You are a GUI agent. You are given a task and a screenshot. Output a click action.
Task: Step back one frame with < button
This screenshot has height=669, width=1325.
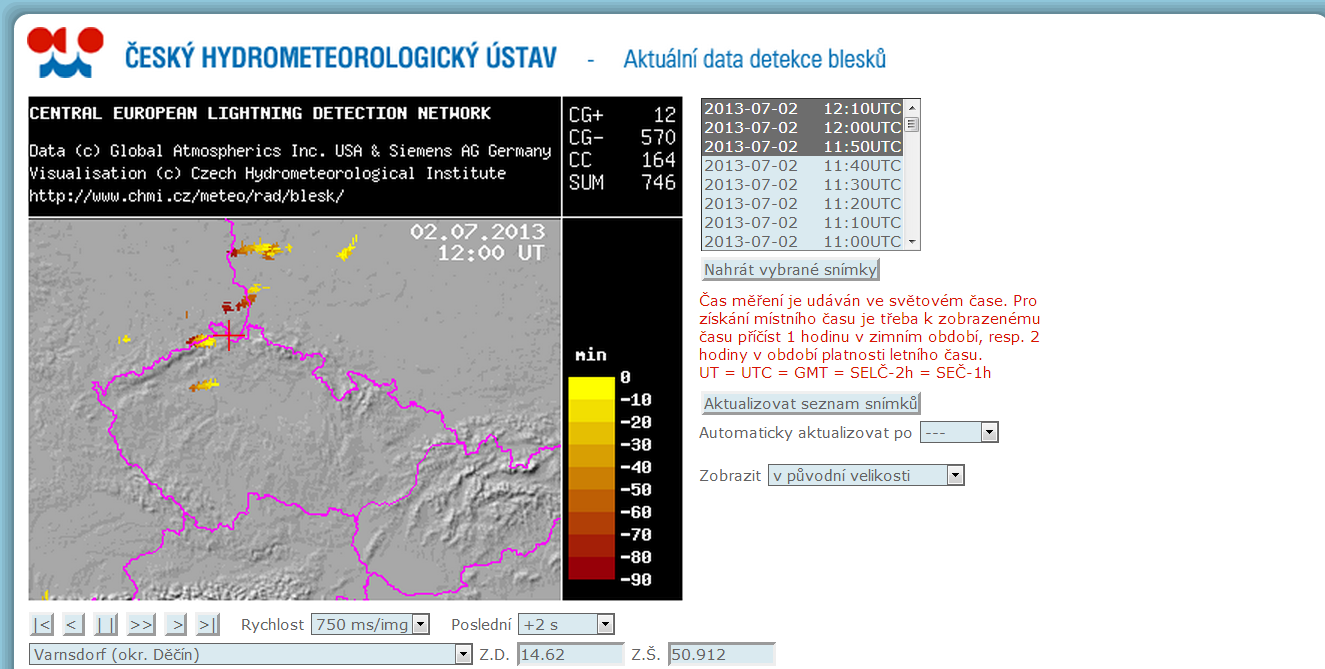coord(73,625)
